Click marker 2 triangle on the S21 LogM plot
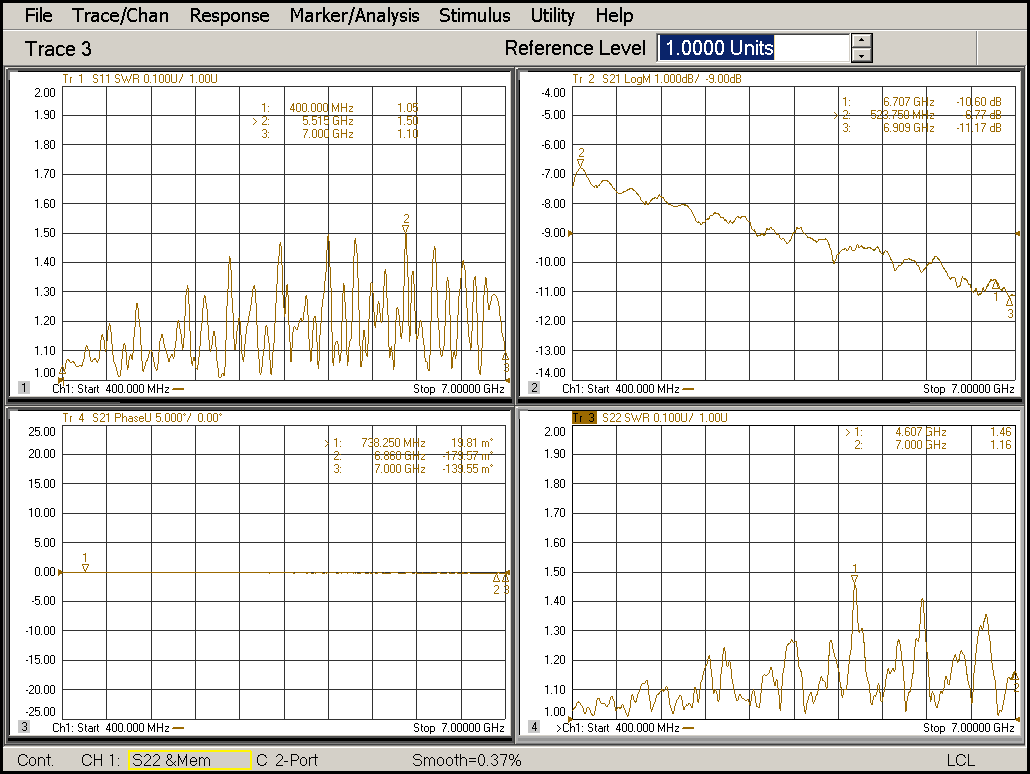This screenshot has height=774, width=1030. click(580, 163)
